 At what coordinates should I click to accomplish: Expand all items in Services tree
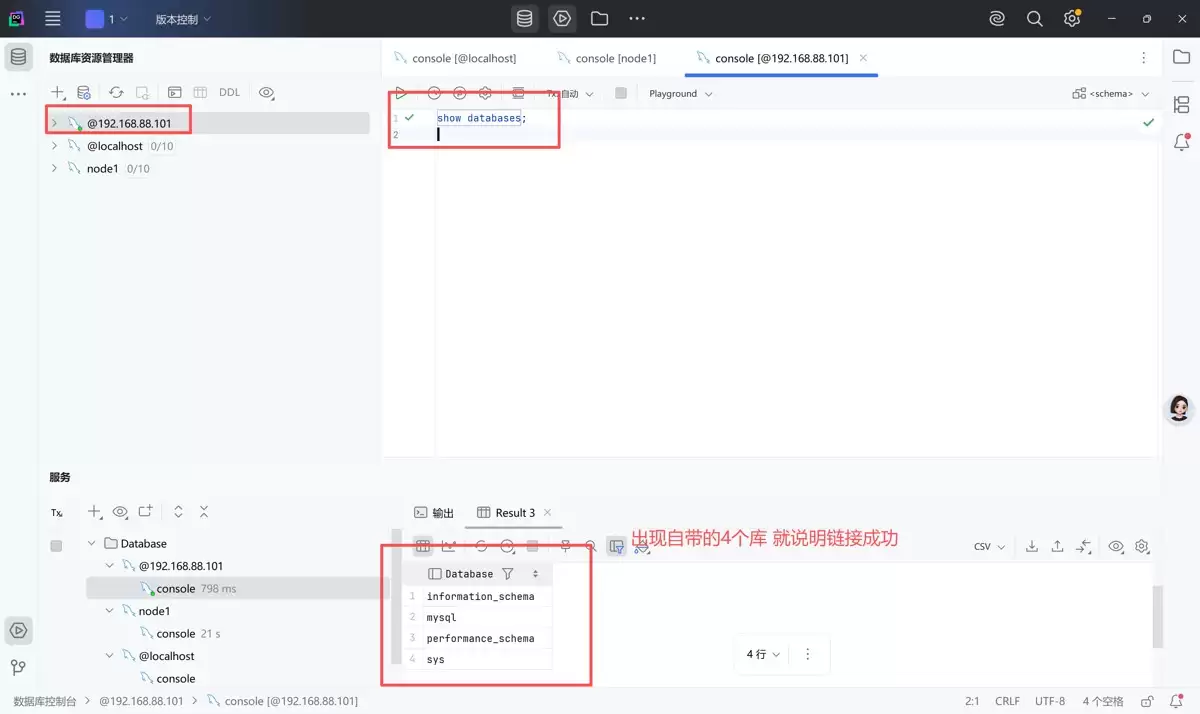tap(178, 511)
